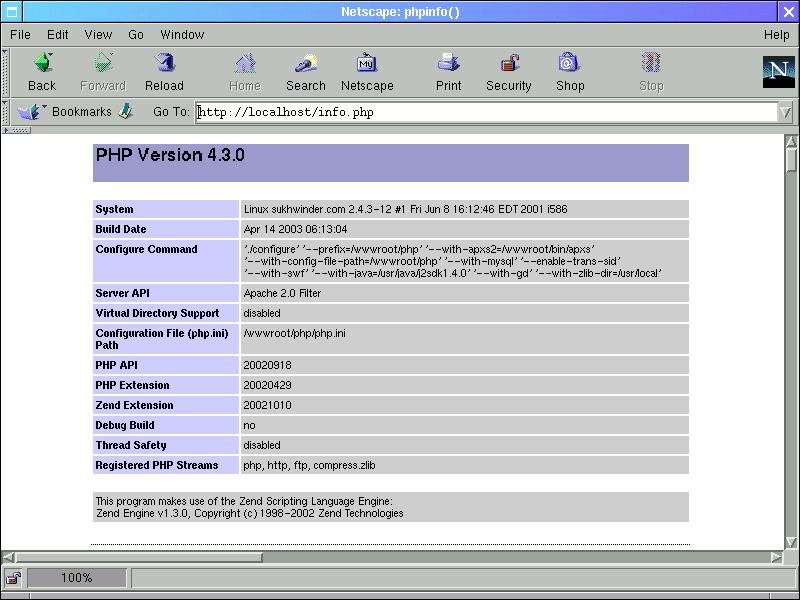Click the horizontal scrollbar right arrow
The image size is (800, 600).
777,557
